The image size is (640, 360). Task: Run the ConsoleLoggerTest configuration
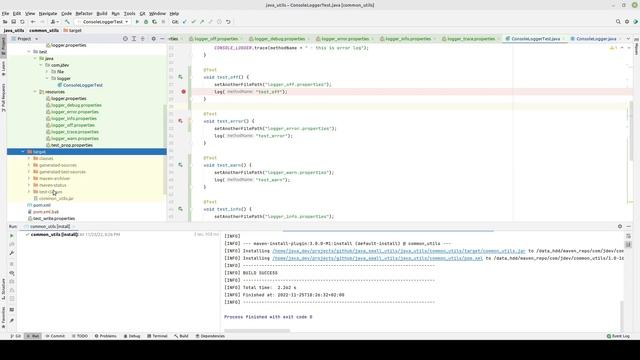coord(137,22)
